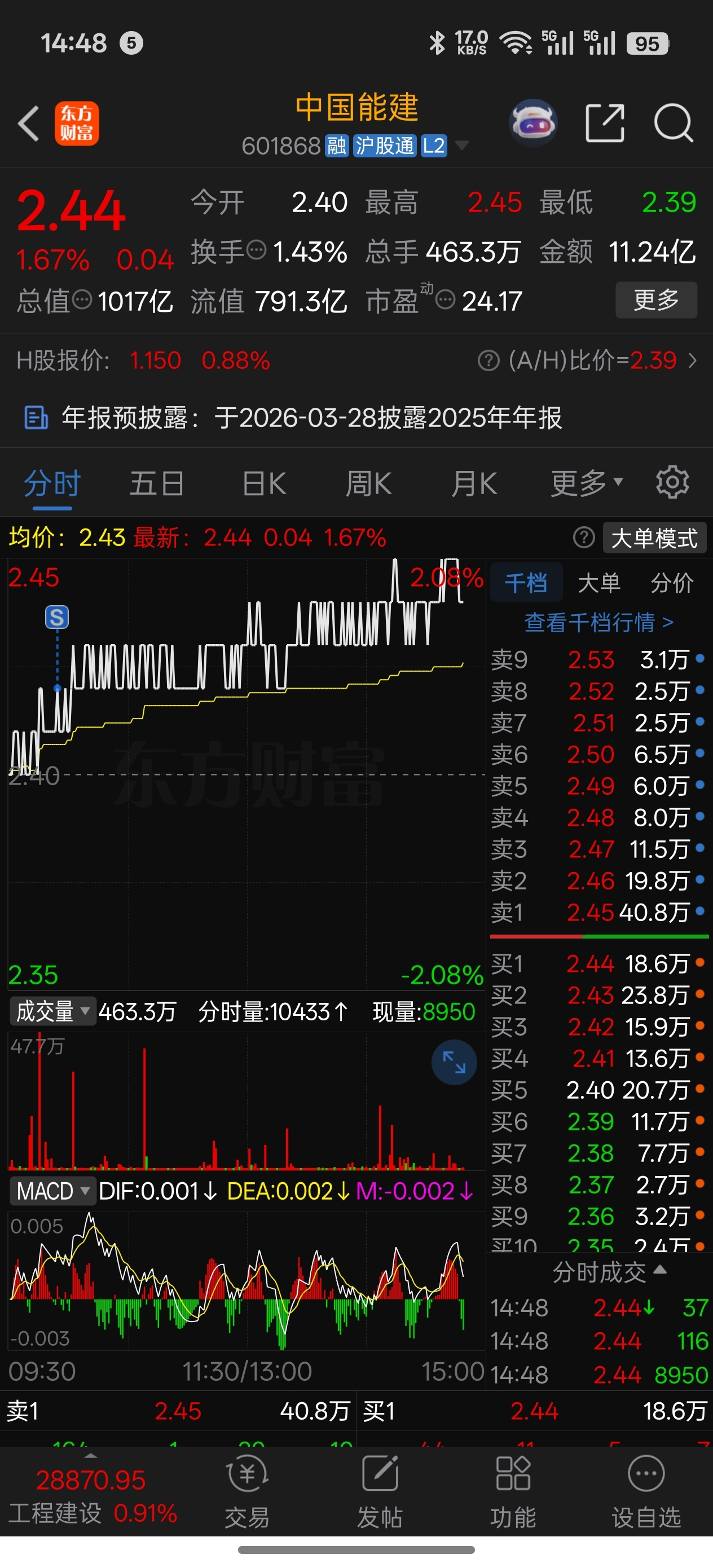Select 分价 tab
Screen dimensions: 713x1568
coord(672,583)
